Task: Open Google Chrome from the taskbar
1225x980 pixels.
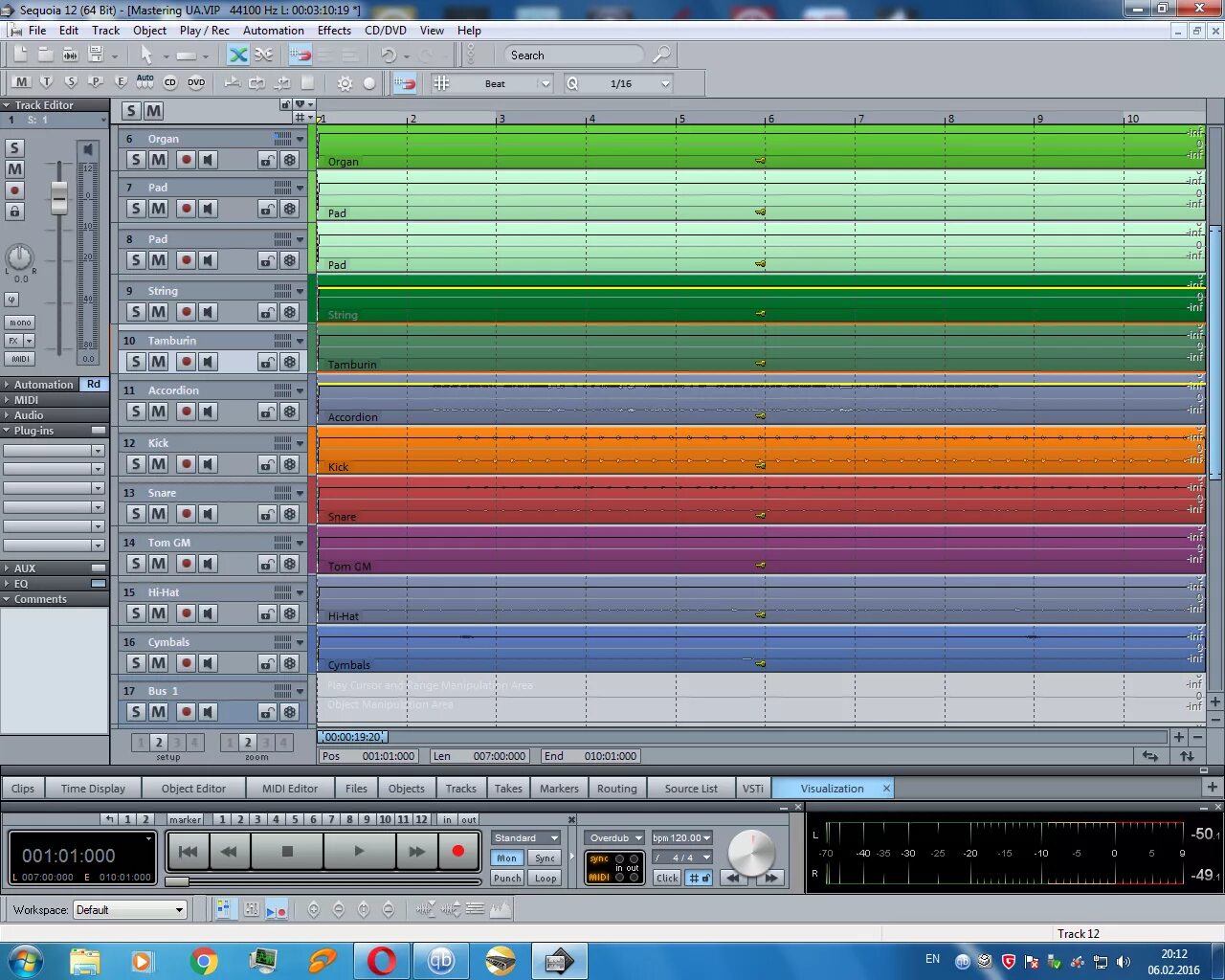Action: tap(203, 961)
